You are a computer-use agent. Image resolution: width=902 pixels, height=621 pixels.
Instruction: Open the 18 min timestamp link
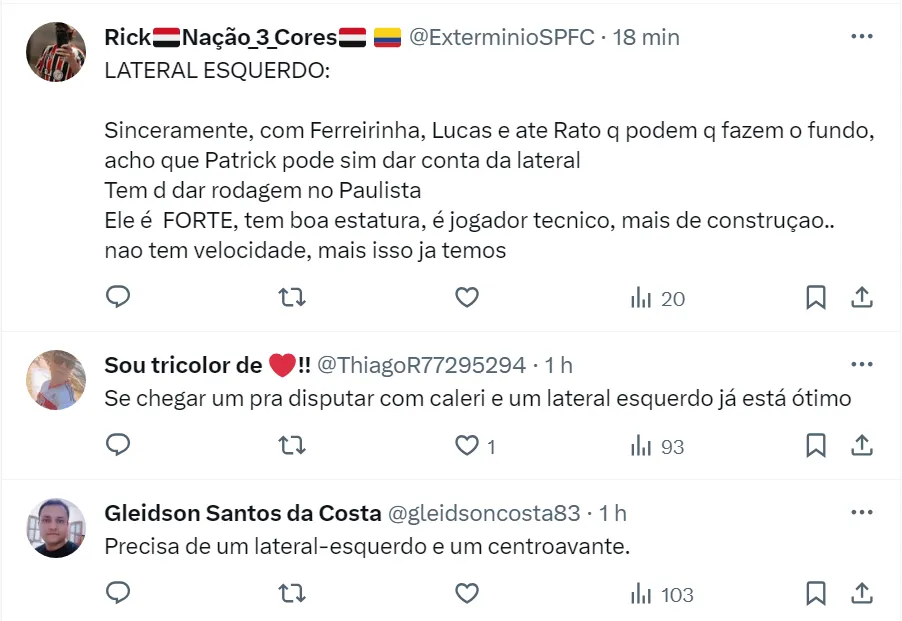coord(646,37)
